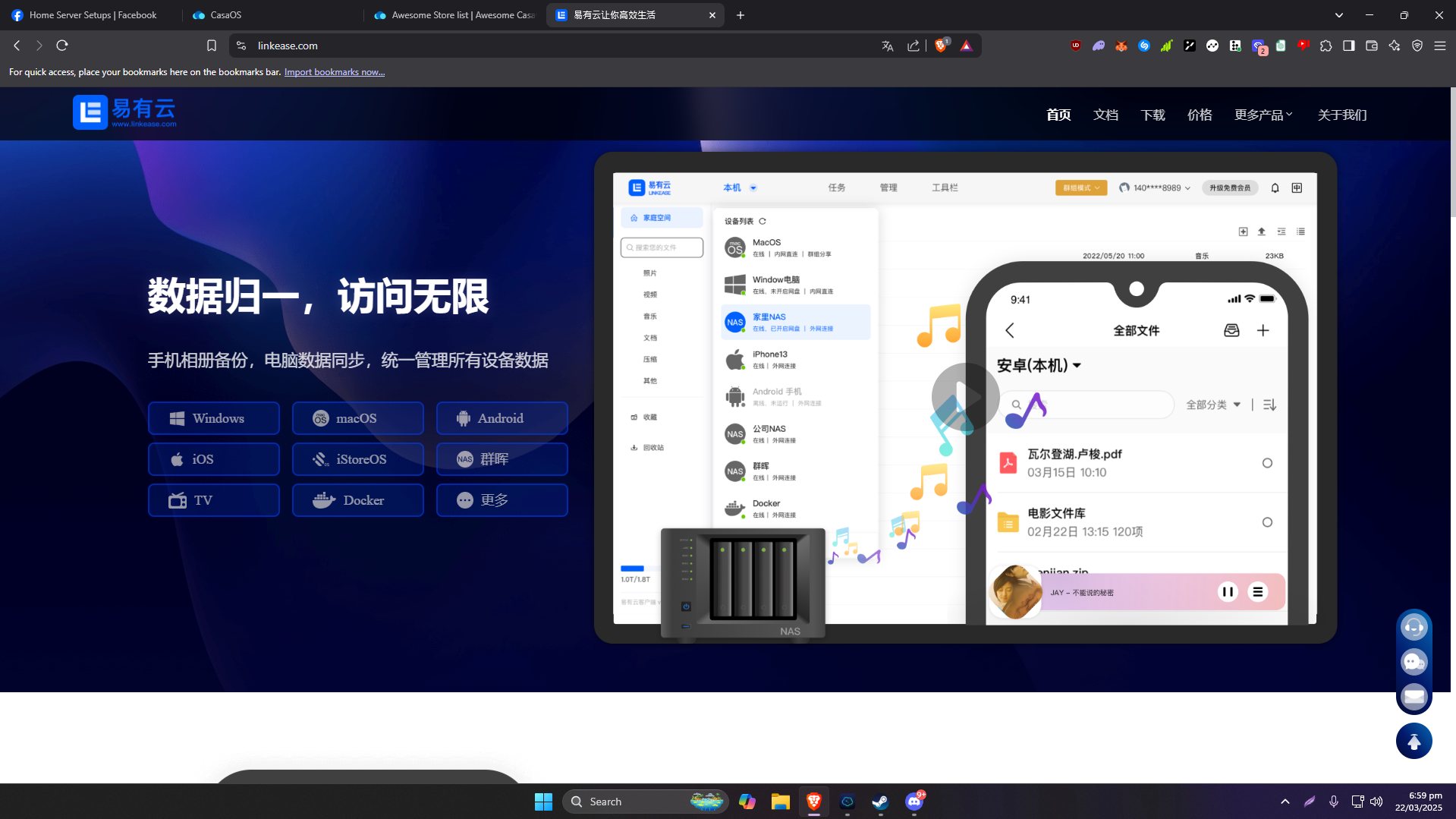Open the chat bubble contact icon
The height and width of the screenshot is (819, 1456).
pyautogui.click(x=1414, y=662)
